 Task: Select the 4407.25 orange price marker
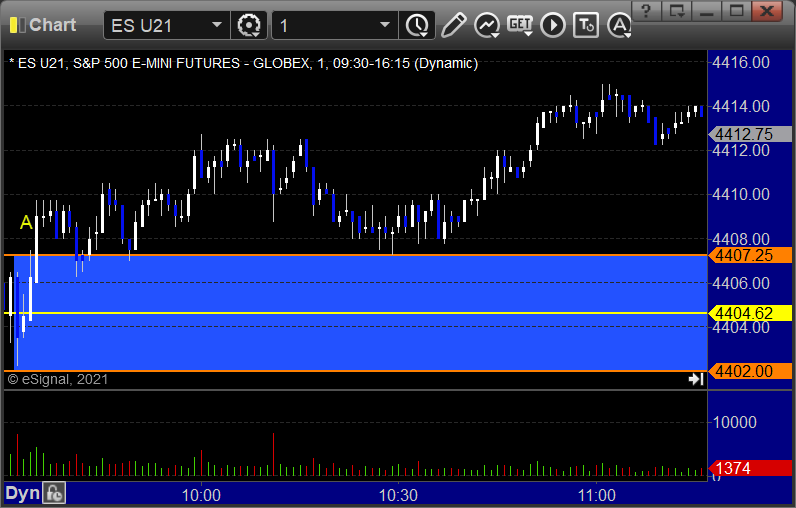click(750, 255)
